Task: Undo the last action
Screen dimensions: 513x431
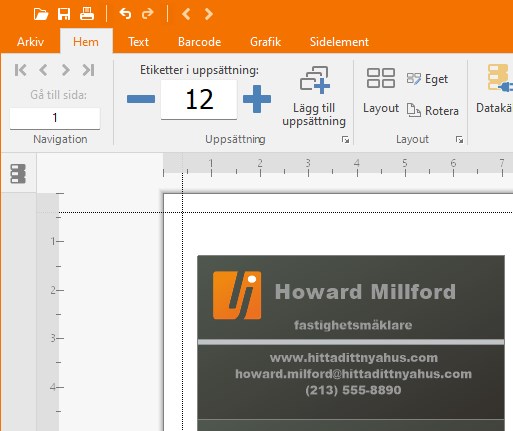Action: point(125,14)
